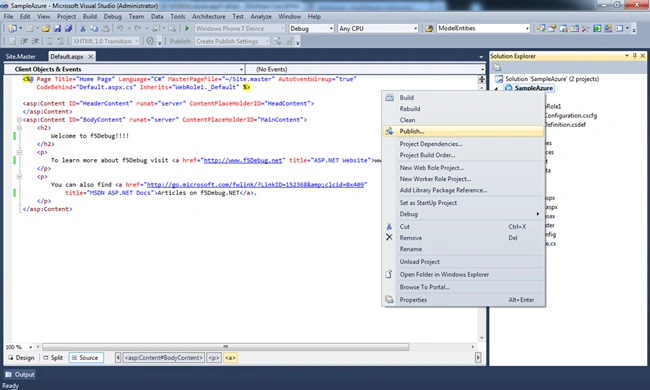Choose Unload Project from context menu
Viewport: 650px width, 390px height.
click(x=463, y=262)
